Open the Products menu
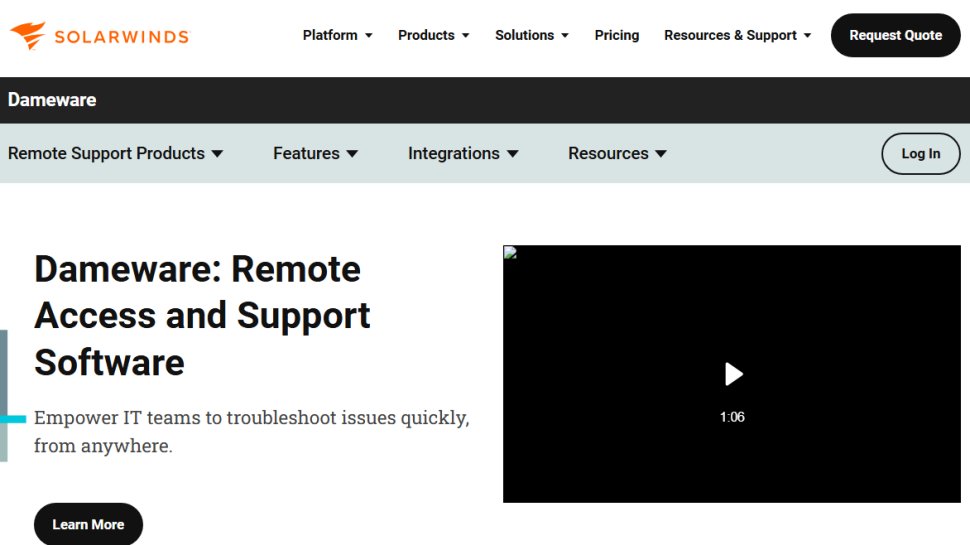 (x=426, y=35)
